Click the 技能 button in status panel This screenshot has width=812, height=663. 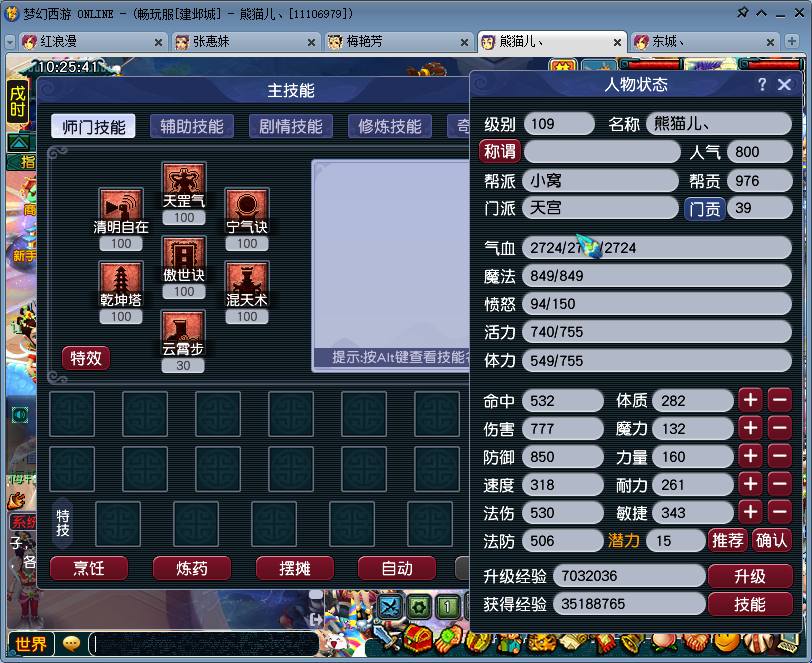750,604
